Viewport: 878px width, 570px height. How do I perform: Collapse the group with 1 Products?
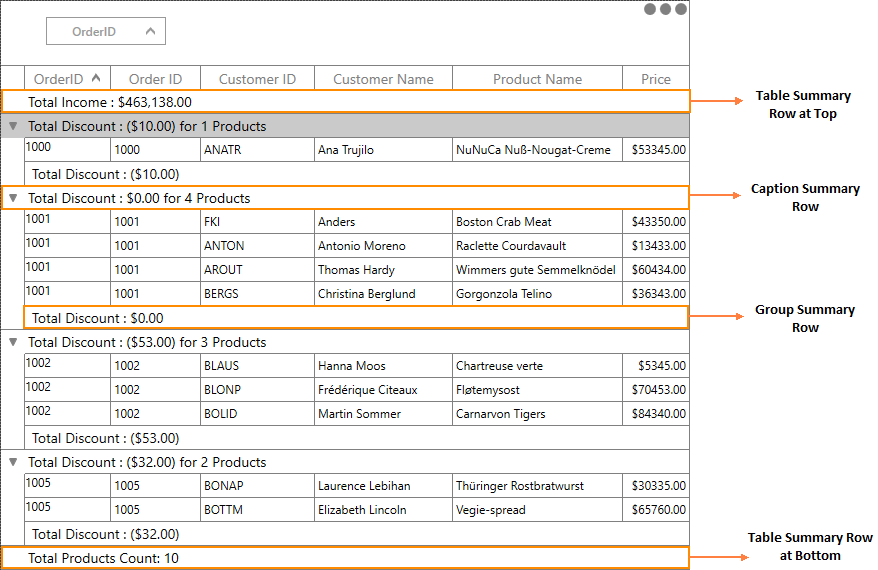click(13, 126)
